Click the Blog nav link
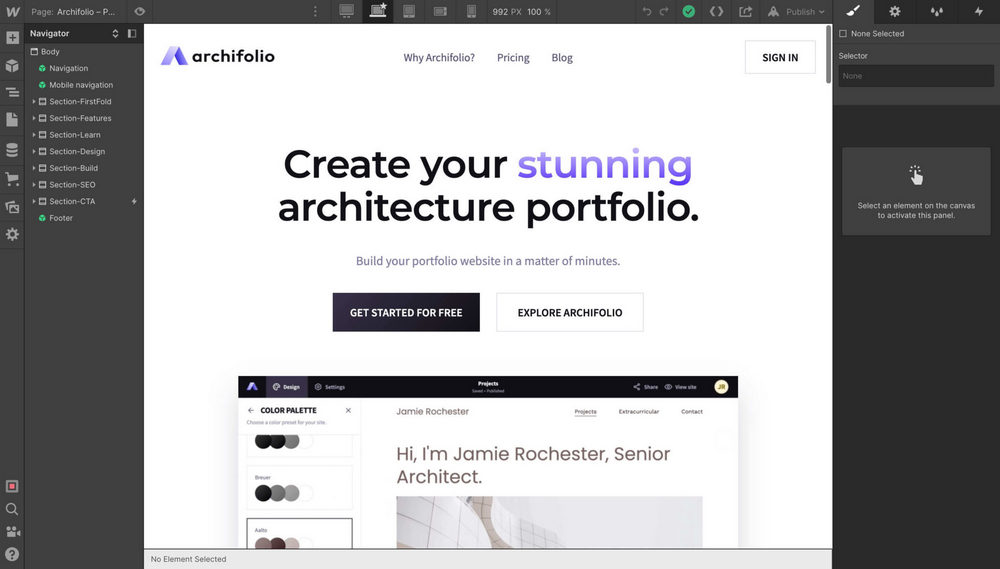This screenshot has width=1000, height=569. tap(562, 57)
